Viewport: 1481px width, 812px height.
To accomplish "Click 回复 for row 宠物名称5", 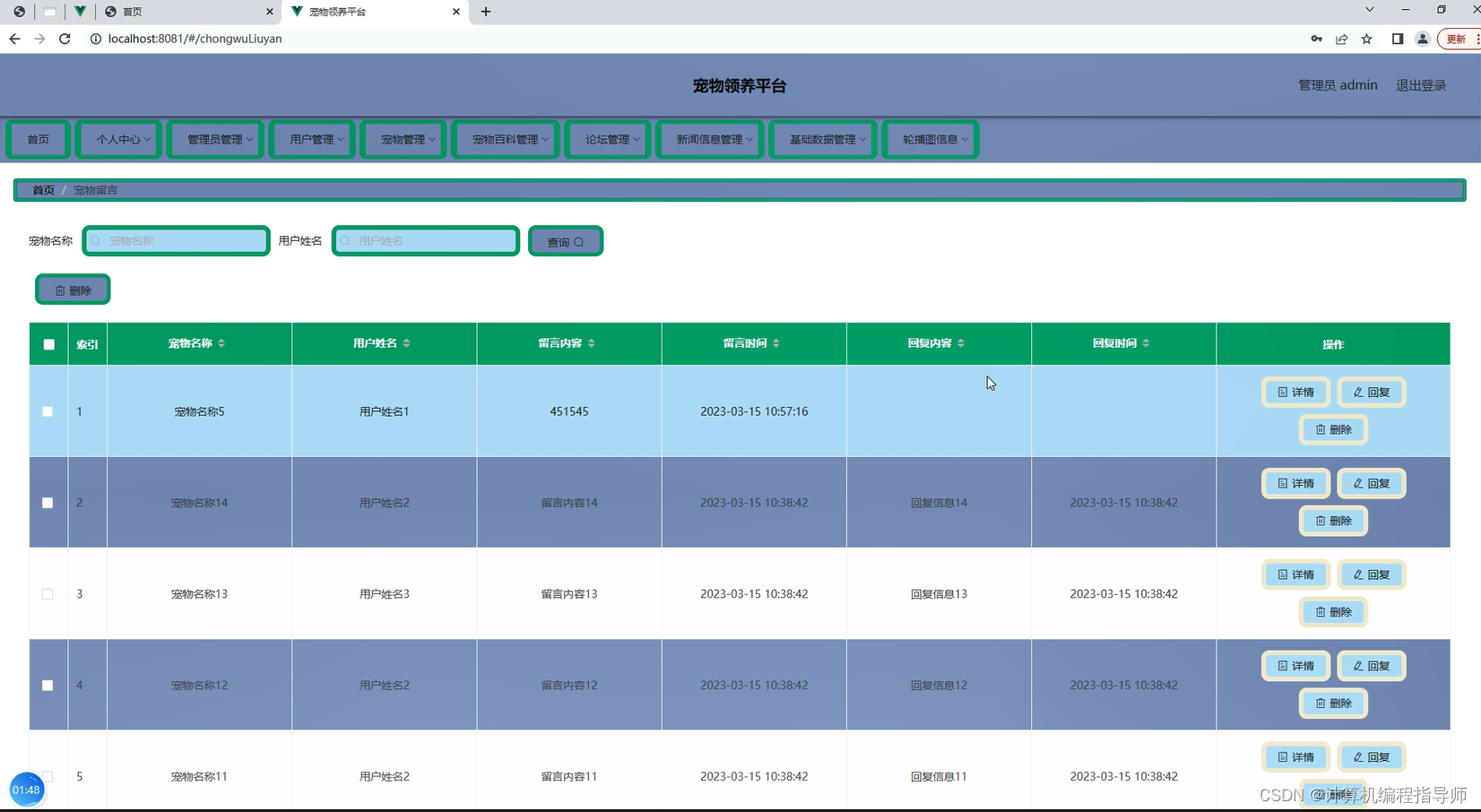I will (1372, 393).
